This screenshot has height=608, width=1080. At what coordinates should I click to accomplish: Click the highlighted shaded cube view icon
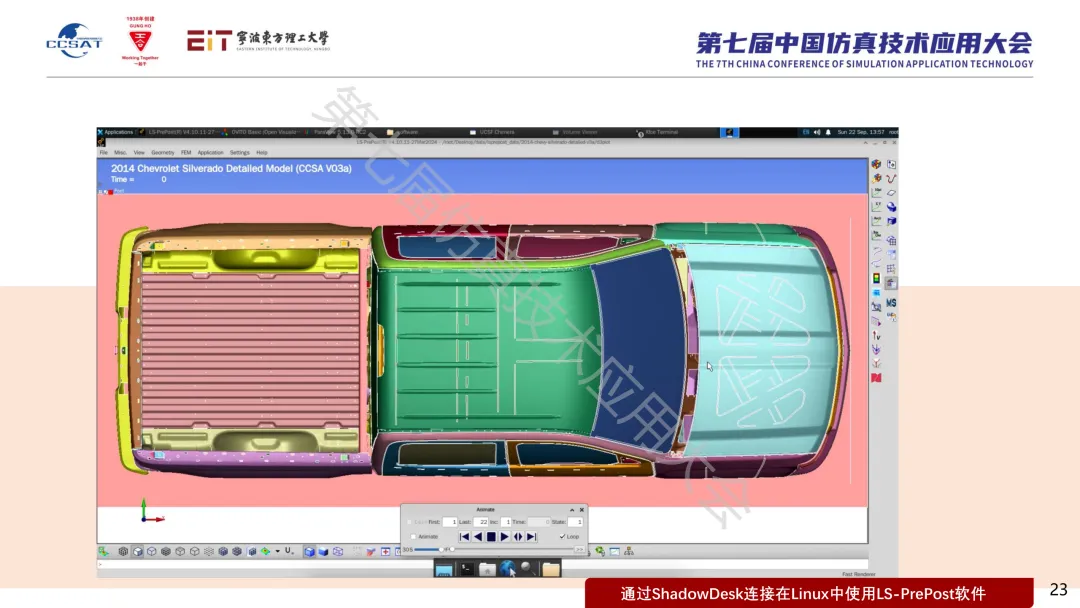tap(137, 552)
